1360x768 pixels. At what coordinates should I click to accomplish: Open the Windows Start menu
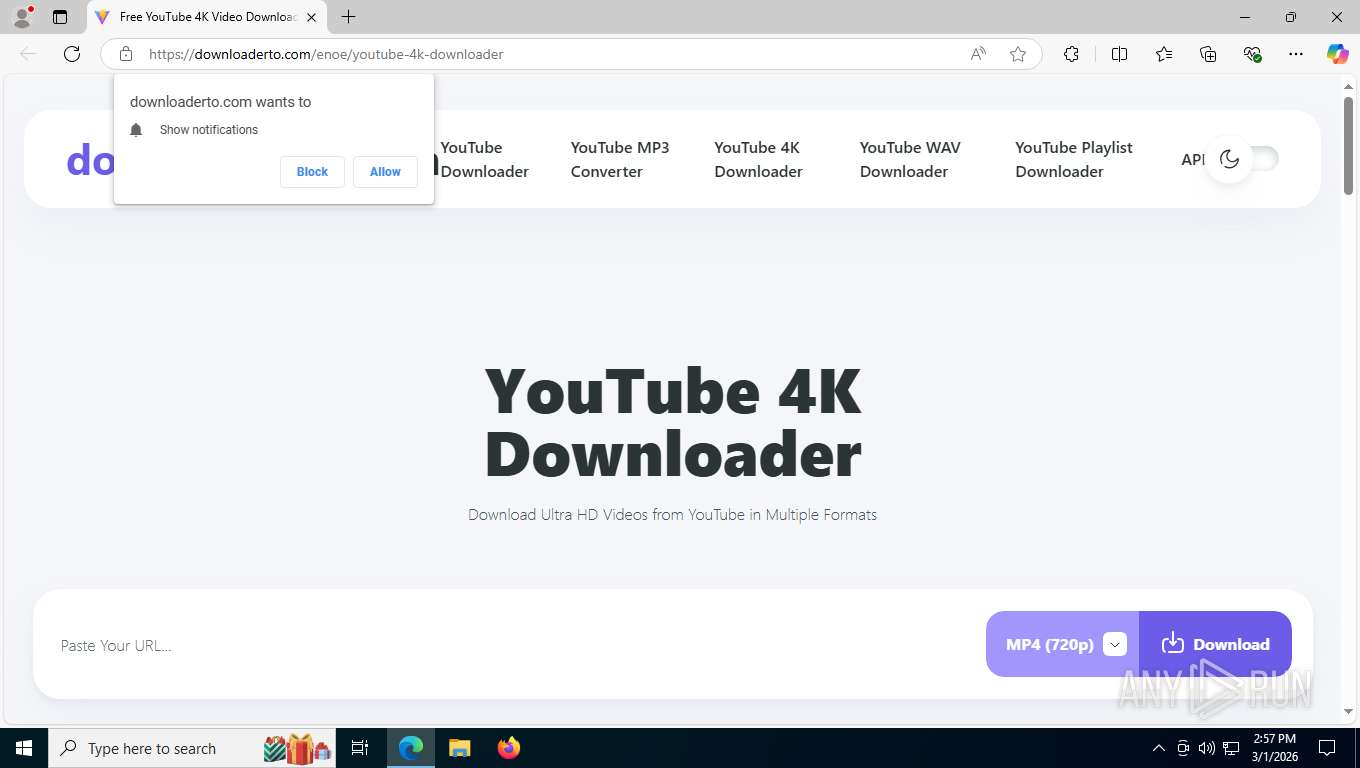tap(23, 748)
